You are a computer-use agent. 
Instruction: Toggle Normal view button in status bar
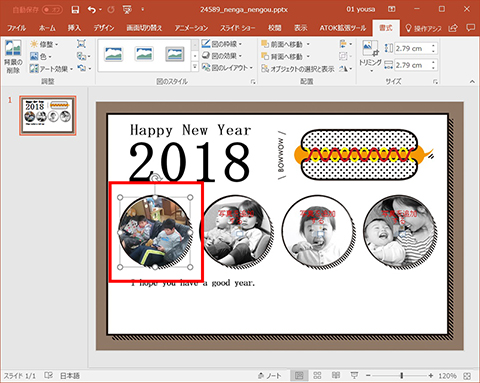pos(299,376)
